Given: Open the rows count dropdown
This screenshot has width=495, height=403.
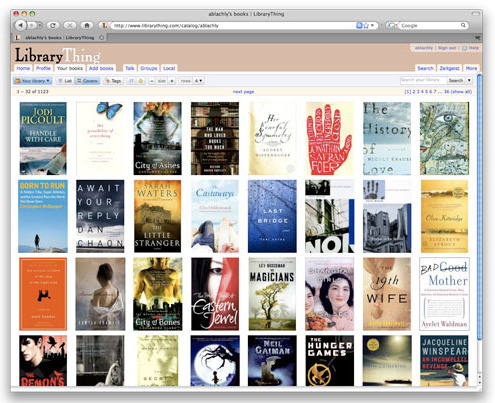Looking at the screenshot, I should [198, 81].
